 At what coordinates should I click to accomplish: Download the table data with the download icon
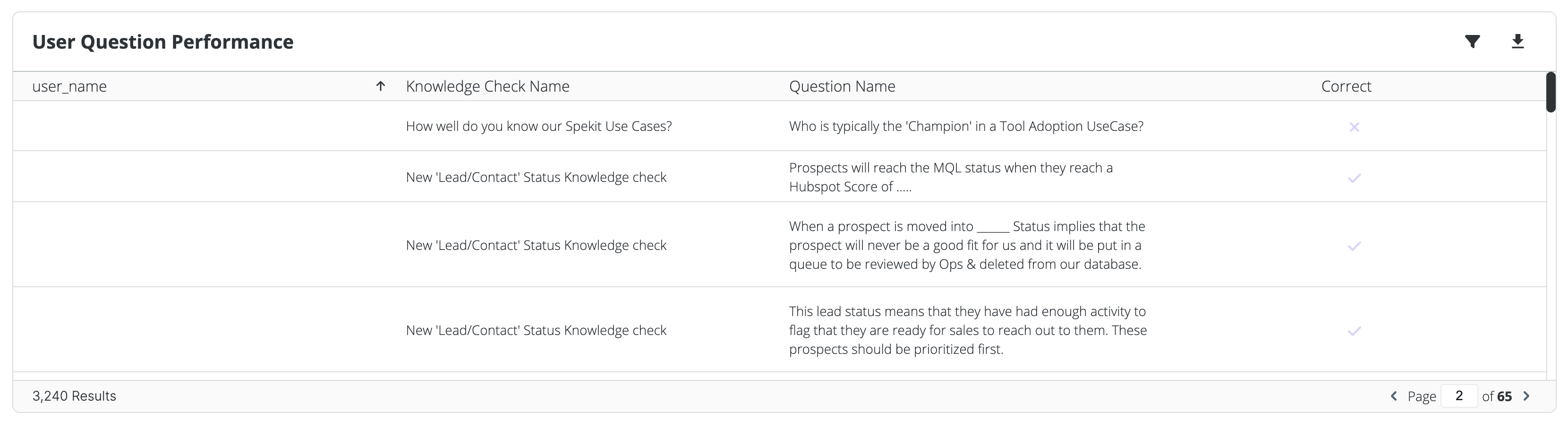click(1517, 42)
